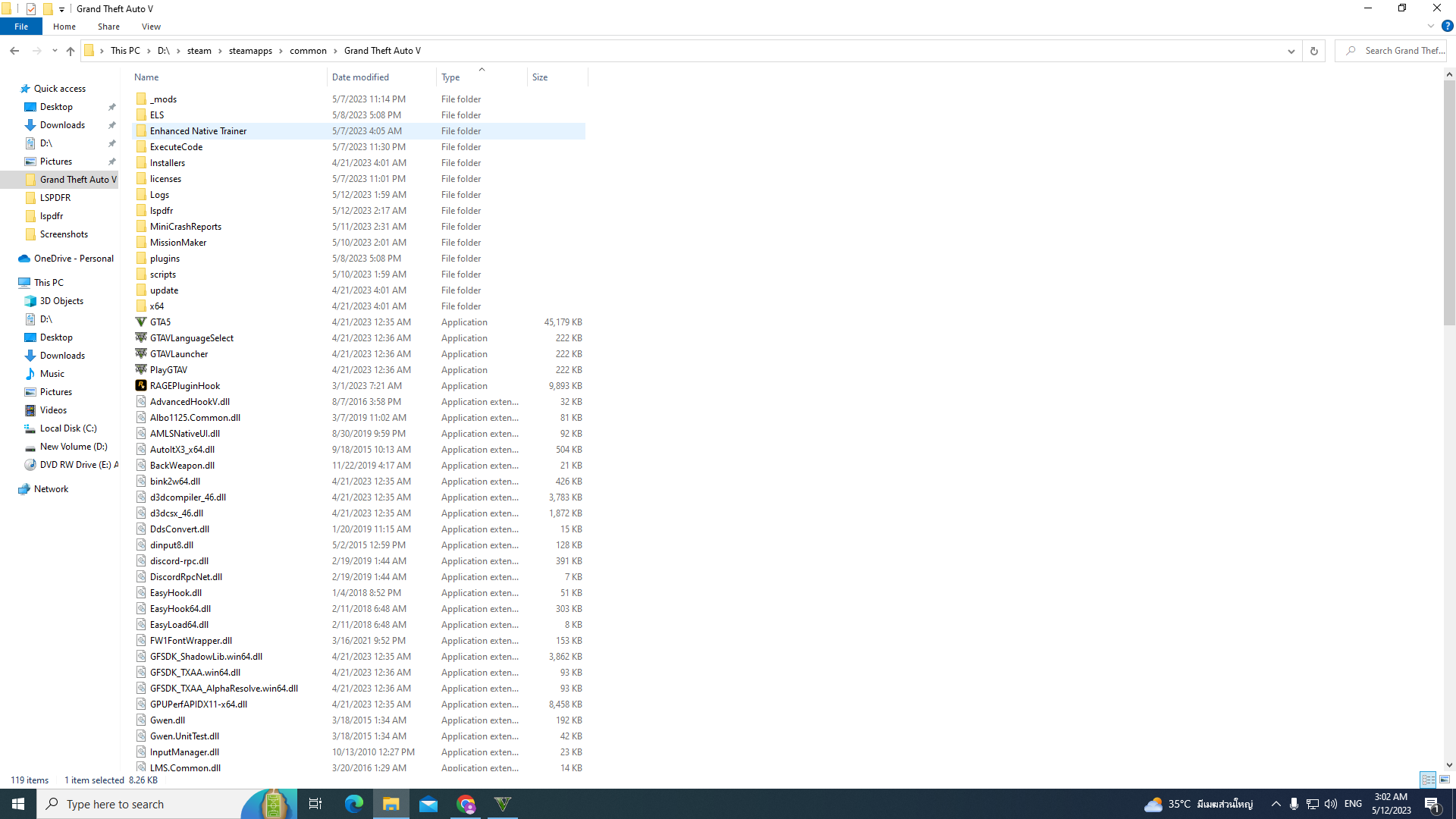The height and width of the screenshot is (819, 1456).
Task: Open the Help question mark icon
Action: [1447, 27]
